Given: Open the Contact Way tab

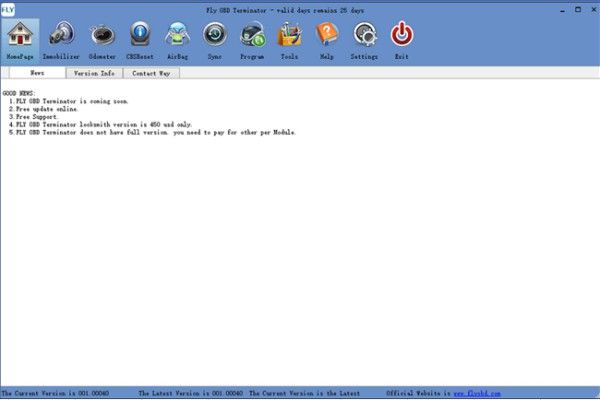Looking at the screenshot, I should pos(152,73).
